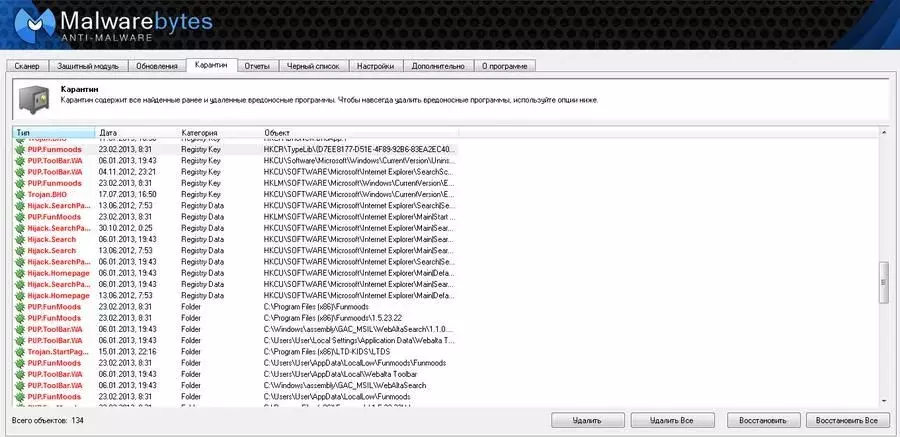The image size is (900, 437).
Task: Click the Восстановить Все button
Action: (847, 420)
